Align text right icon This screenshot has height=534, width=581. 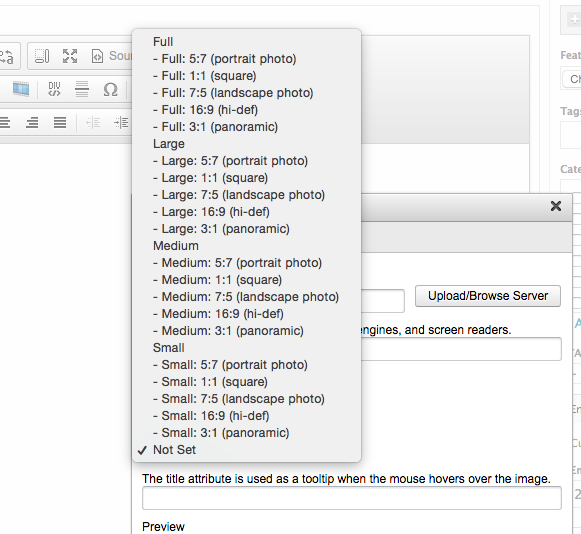pyautogui.click(x=32, y=122)
